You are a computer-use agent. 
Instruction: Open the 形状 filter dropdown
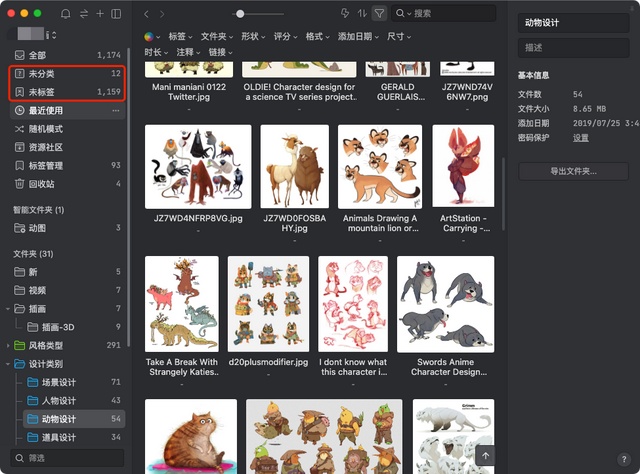pos(253,37)
